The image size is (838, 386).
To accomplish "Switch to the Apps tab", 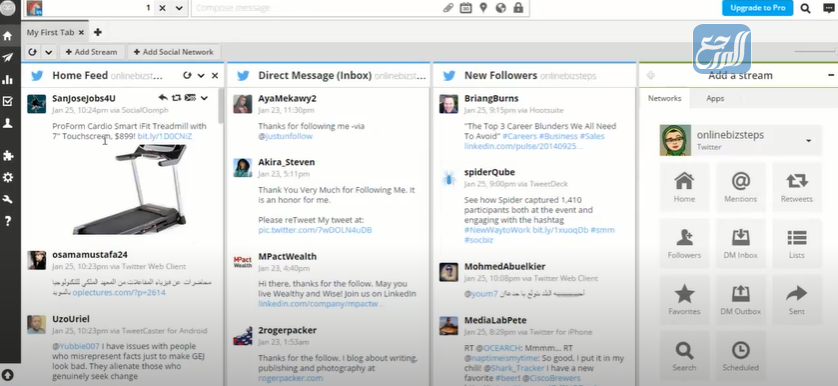I will [715, 98].
